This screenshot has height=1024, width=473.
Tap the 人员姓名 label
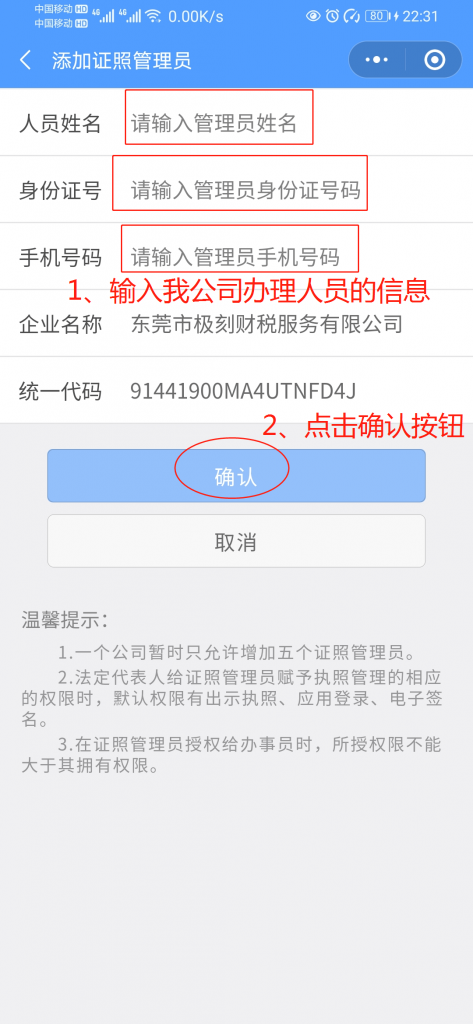60,123
